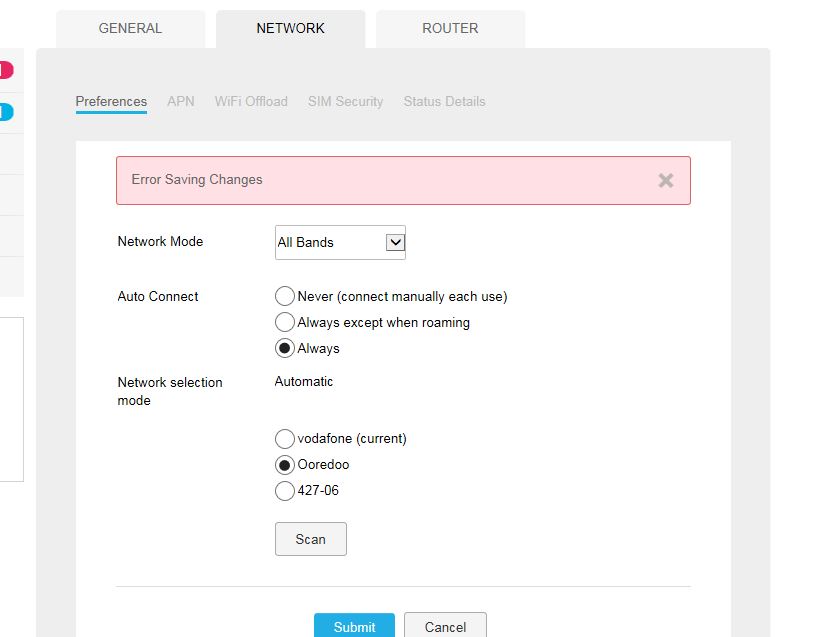Screen dimensions: 830x637
Task: Open the Network Mode dropdown
Action: (x=340, y=242)
